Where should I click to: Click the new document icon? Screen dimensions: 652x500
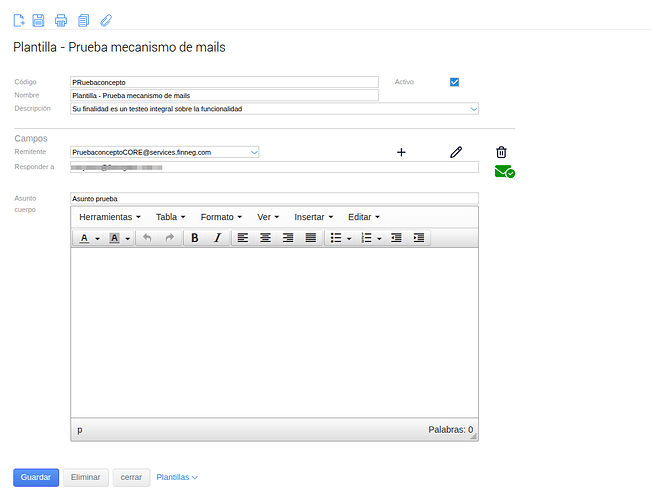18,20
